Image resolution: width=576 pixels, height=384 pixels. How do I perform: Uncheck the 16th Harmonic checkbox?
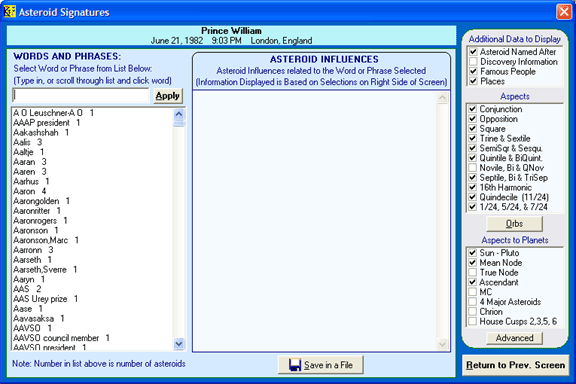(472, 187)
